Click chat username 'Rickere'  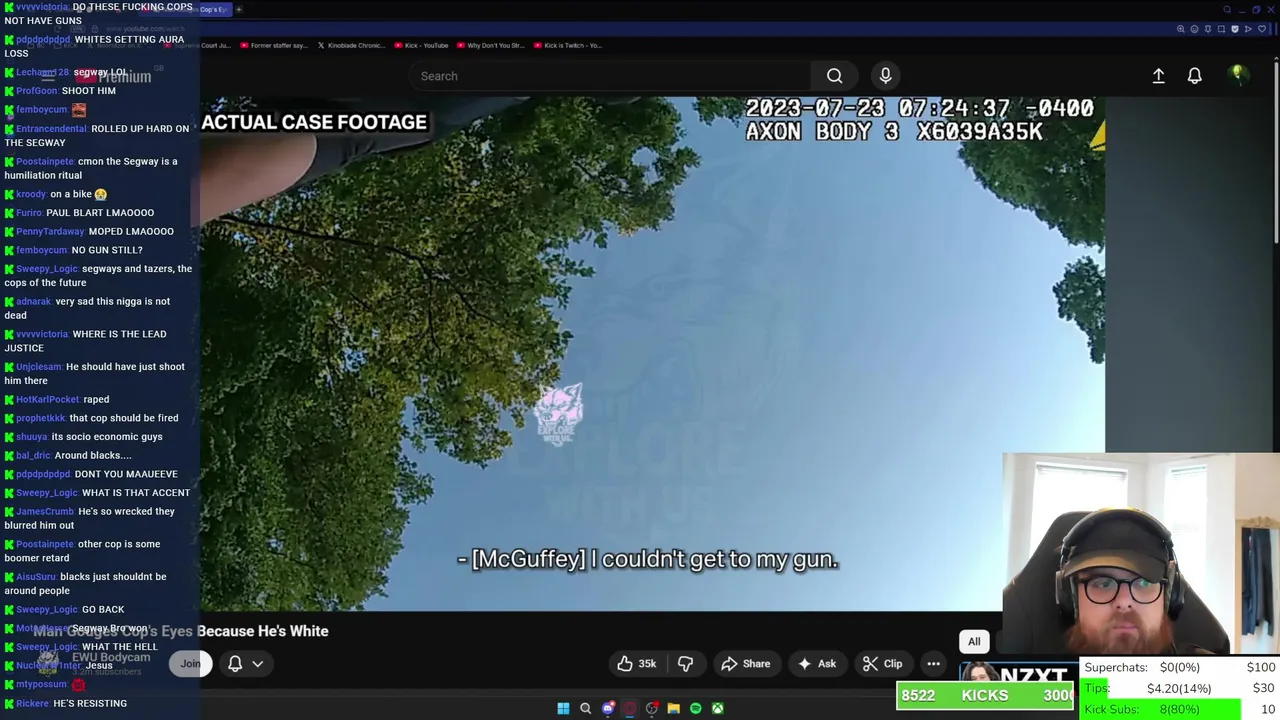point(32,703)
